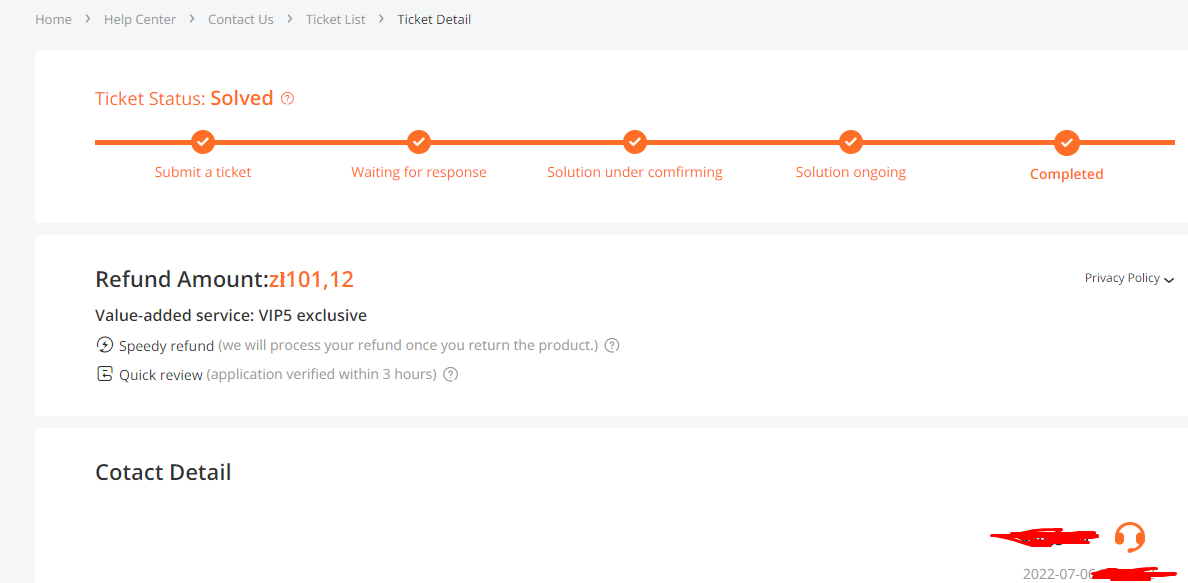Click the Solution under comfirming checkmark circle
This screenshot has width=1188, height=583.
[x=635, y=142]
